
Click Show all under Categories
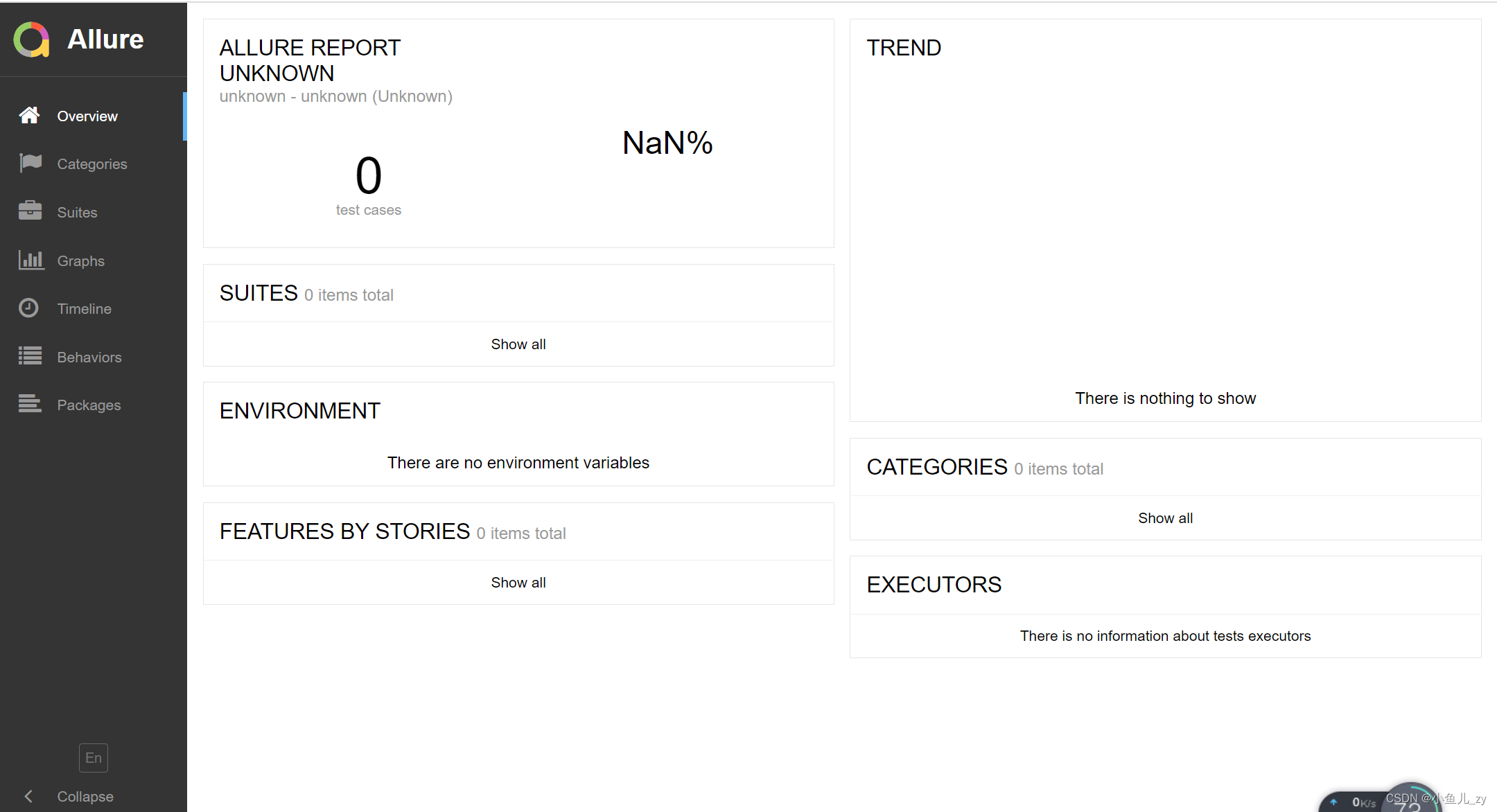click(x=1166, y=518)
